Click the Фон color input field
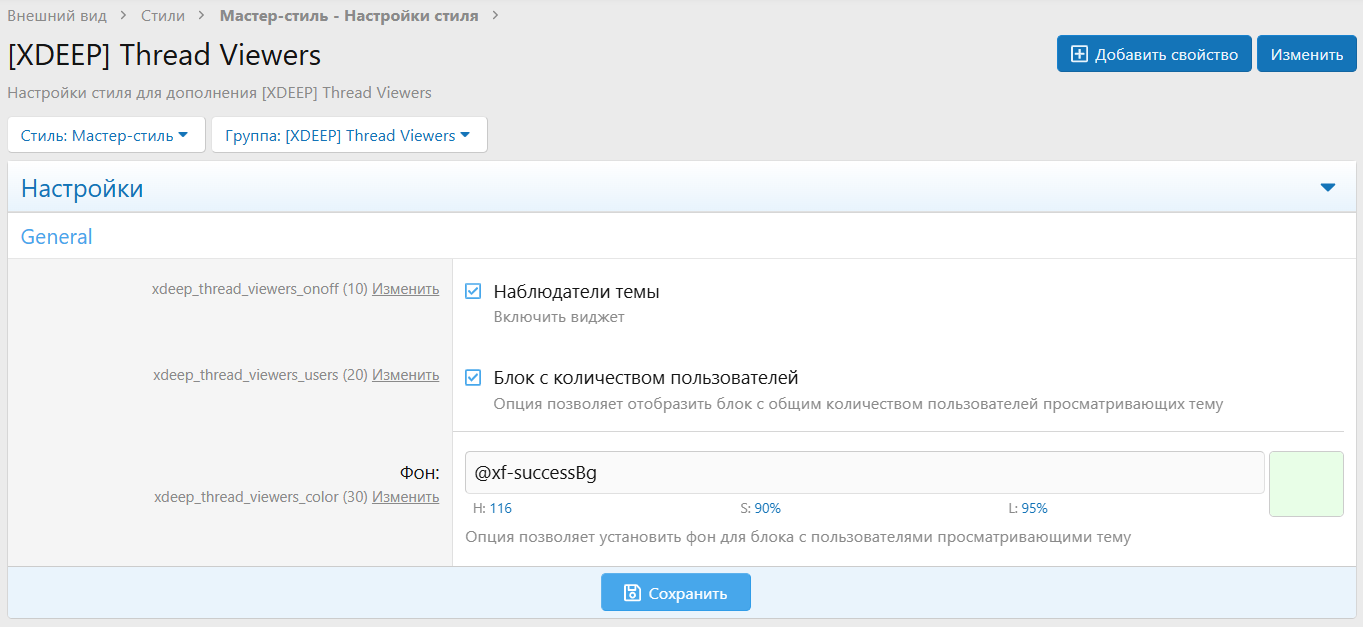The height and width of the screenshot is (627, 1363). click(x=864, y=473)
